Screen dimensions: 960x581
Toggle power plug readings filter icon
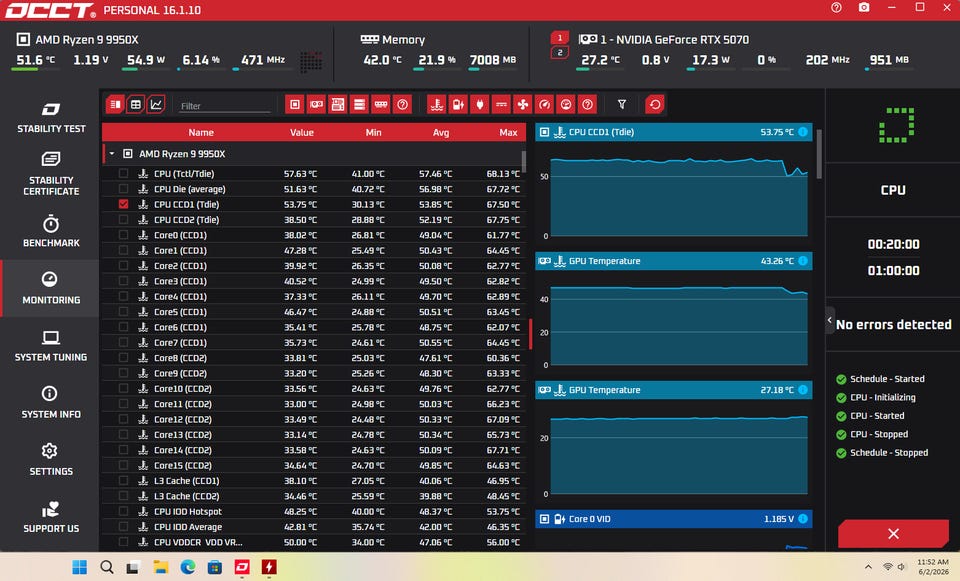point(479,105)
